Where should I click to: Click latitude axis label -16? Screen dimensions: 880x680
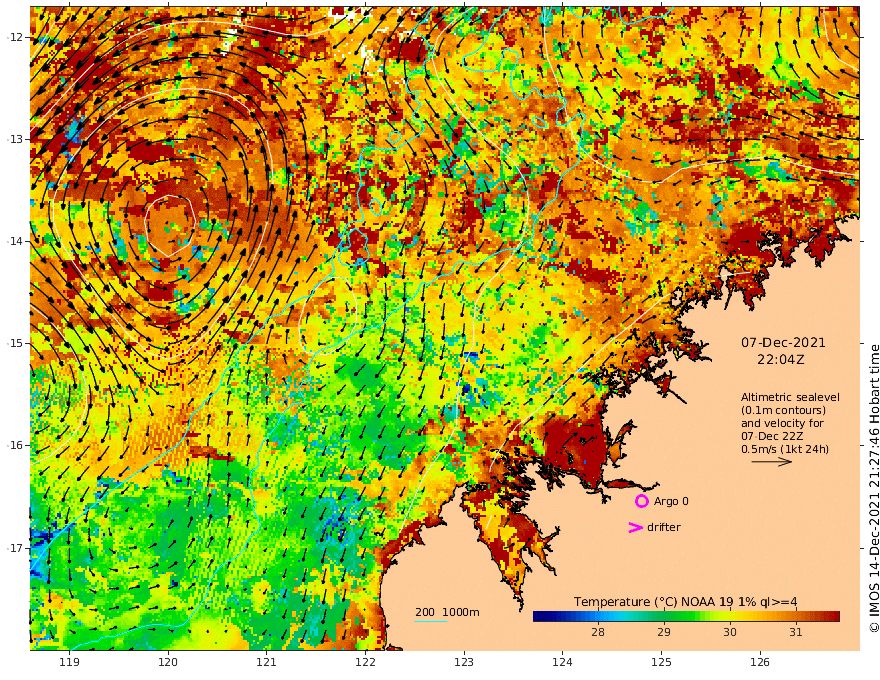[14, 445]
